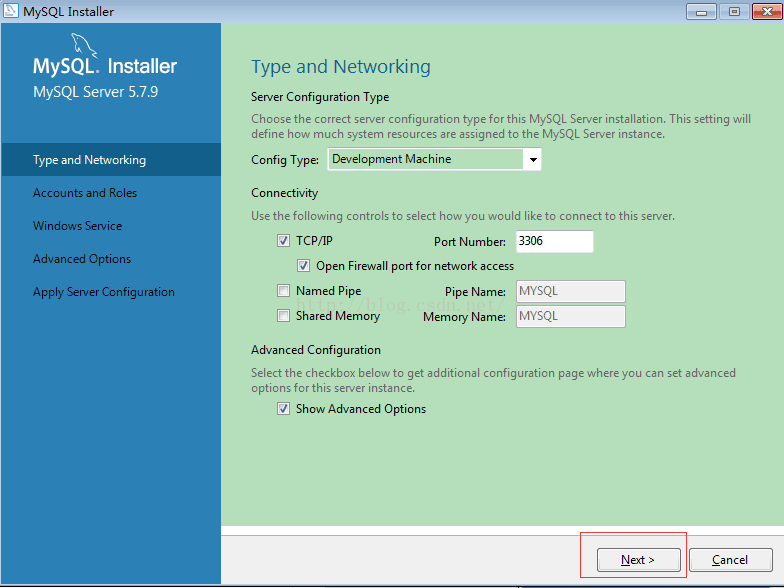
Task: Open the Config Type dropdown arrow
Action: pyautogui.click(x=533, y=160)
